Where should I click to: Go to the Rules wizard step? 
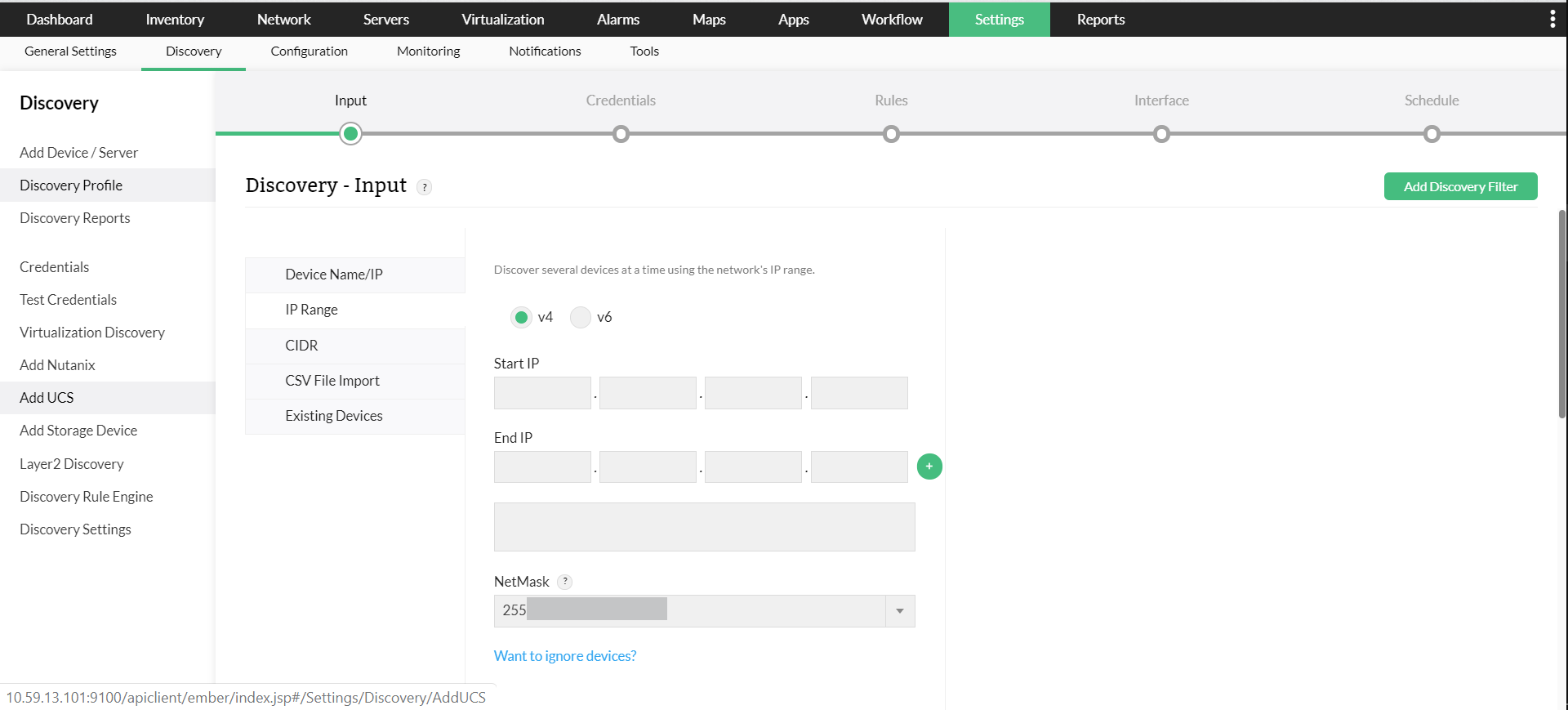point(891,134)
